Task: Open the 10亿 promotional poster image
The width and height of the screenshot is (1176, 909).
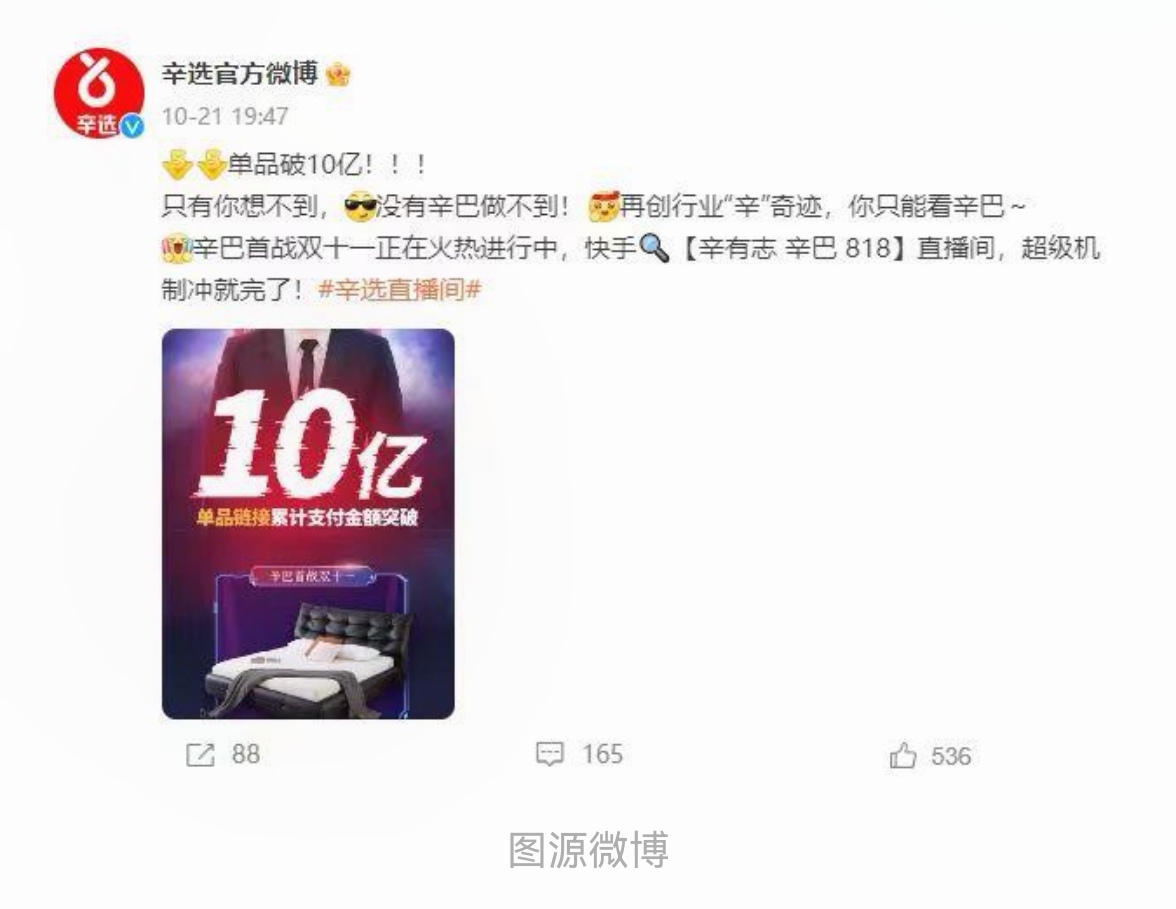Action: 308,524
